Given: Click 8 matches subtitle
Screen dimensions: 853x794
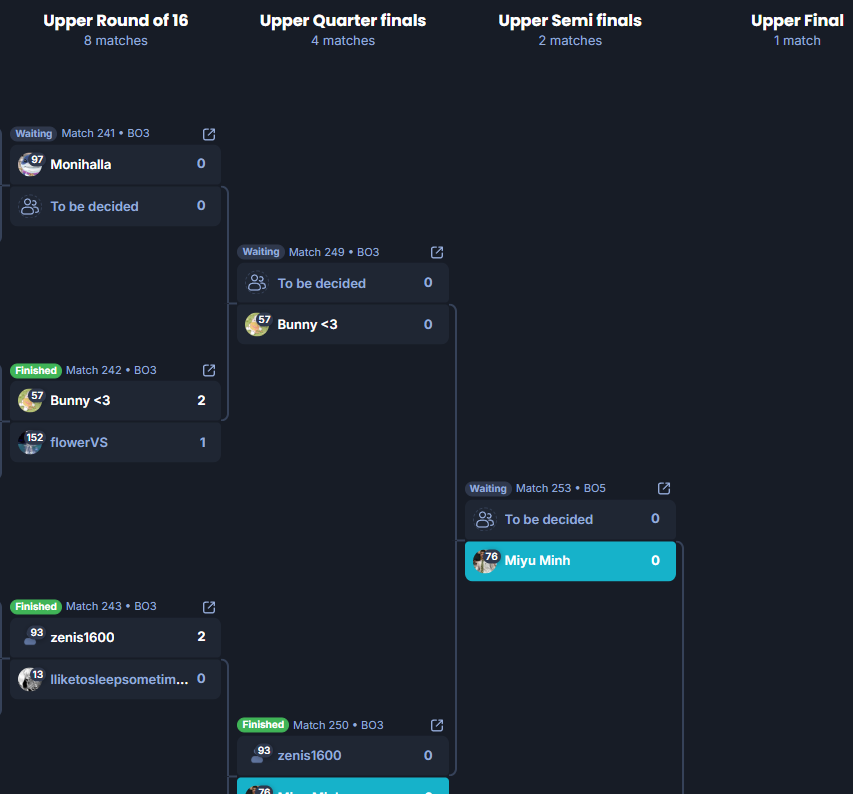Looking at the screenshot, I should [x=116, y=41].
